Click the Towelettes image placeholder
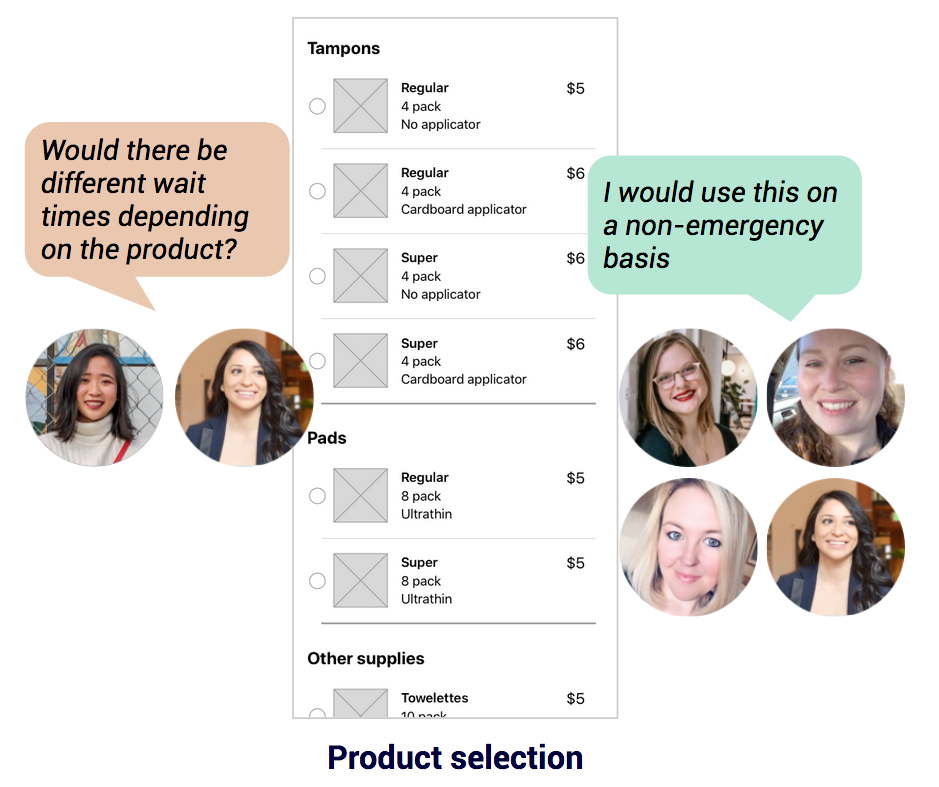Image resolution: width=939 pixels, height=787 pixels. pyautogui.click(x=360, y=703)
